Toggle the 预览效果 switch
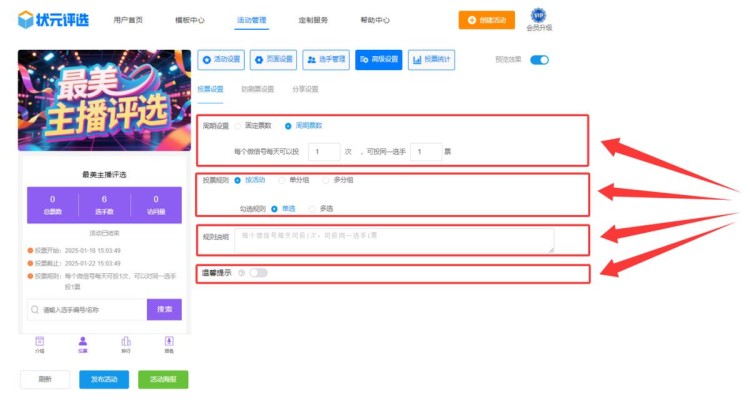The image size is (750, 413). [x=539, y=60]
